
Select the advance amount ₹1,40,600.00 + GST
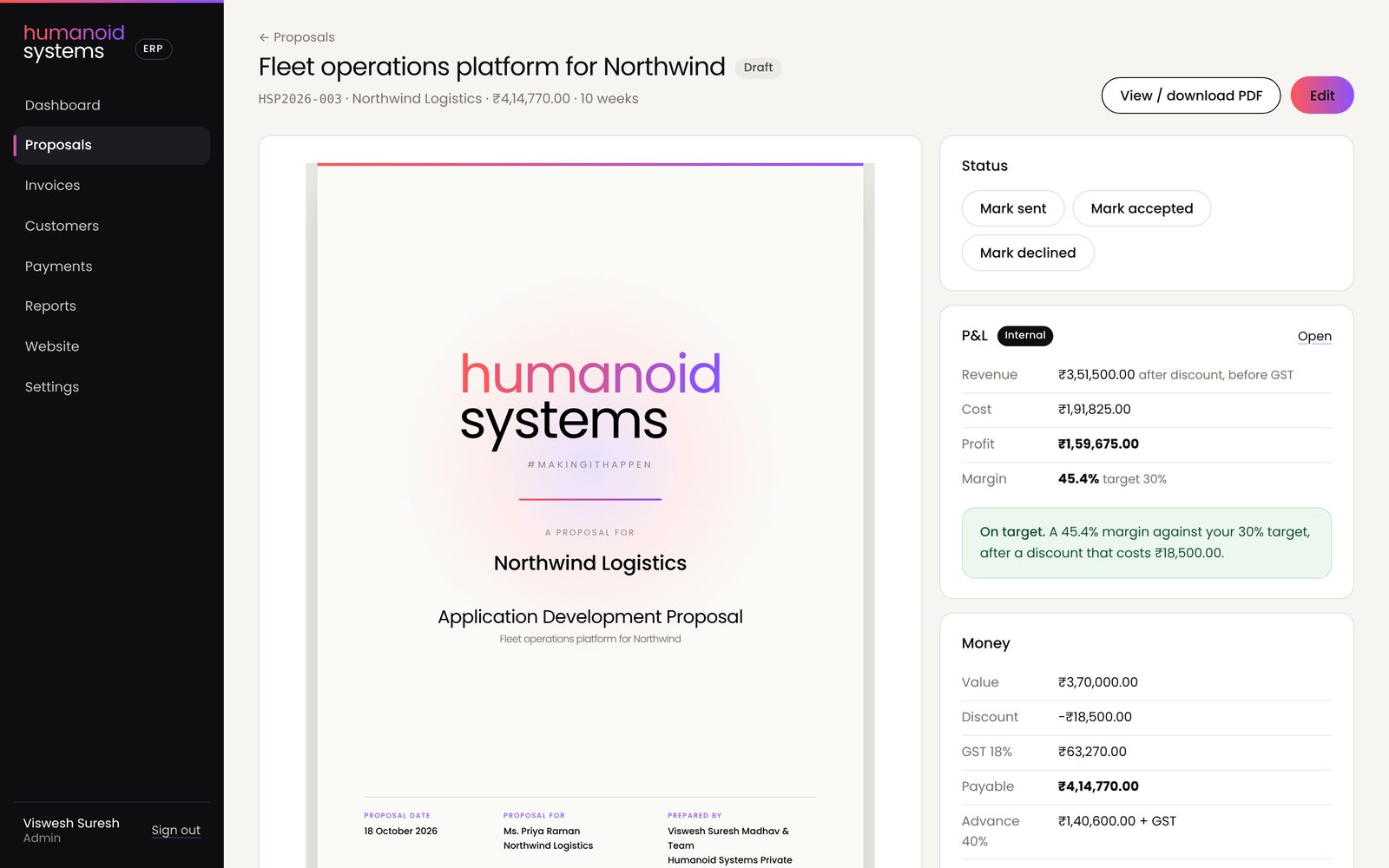(x=1117, y=821)
